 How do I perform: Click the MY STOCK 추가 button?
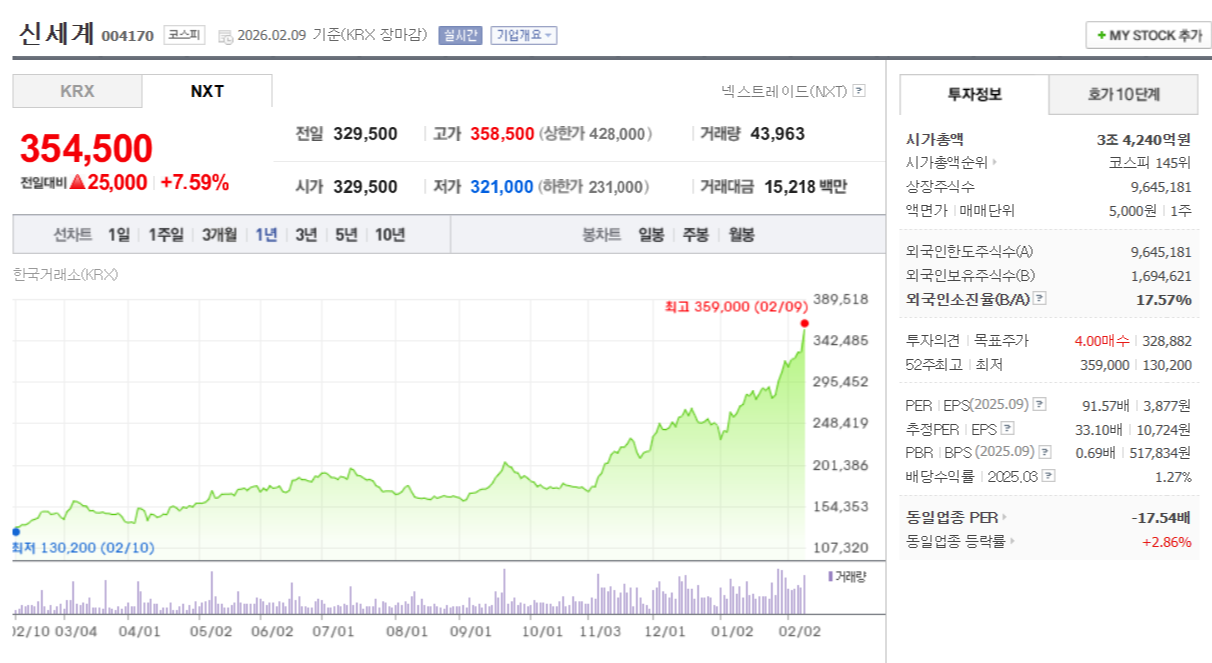click(1148, 35)
